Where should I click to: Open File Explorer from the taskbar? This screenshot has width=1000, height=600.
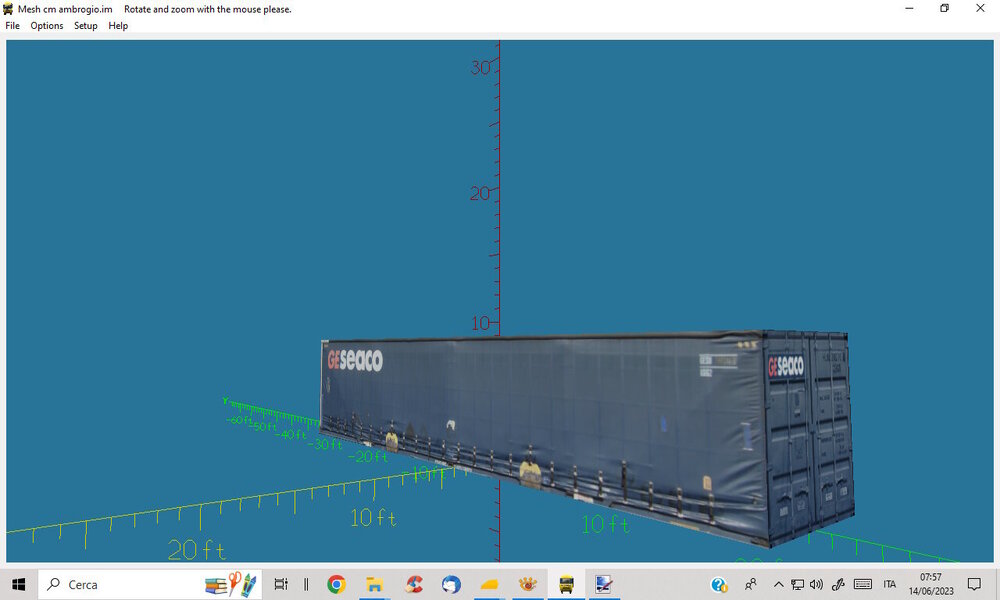tap(374, 584)
